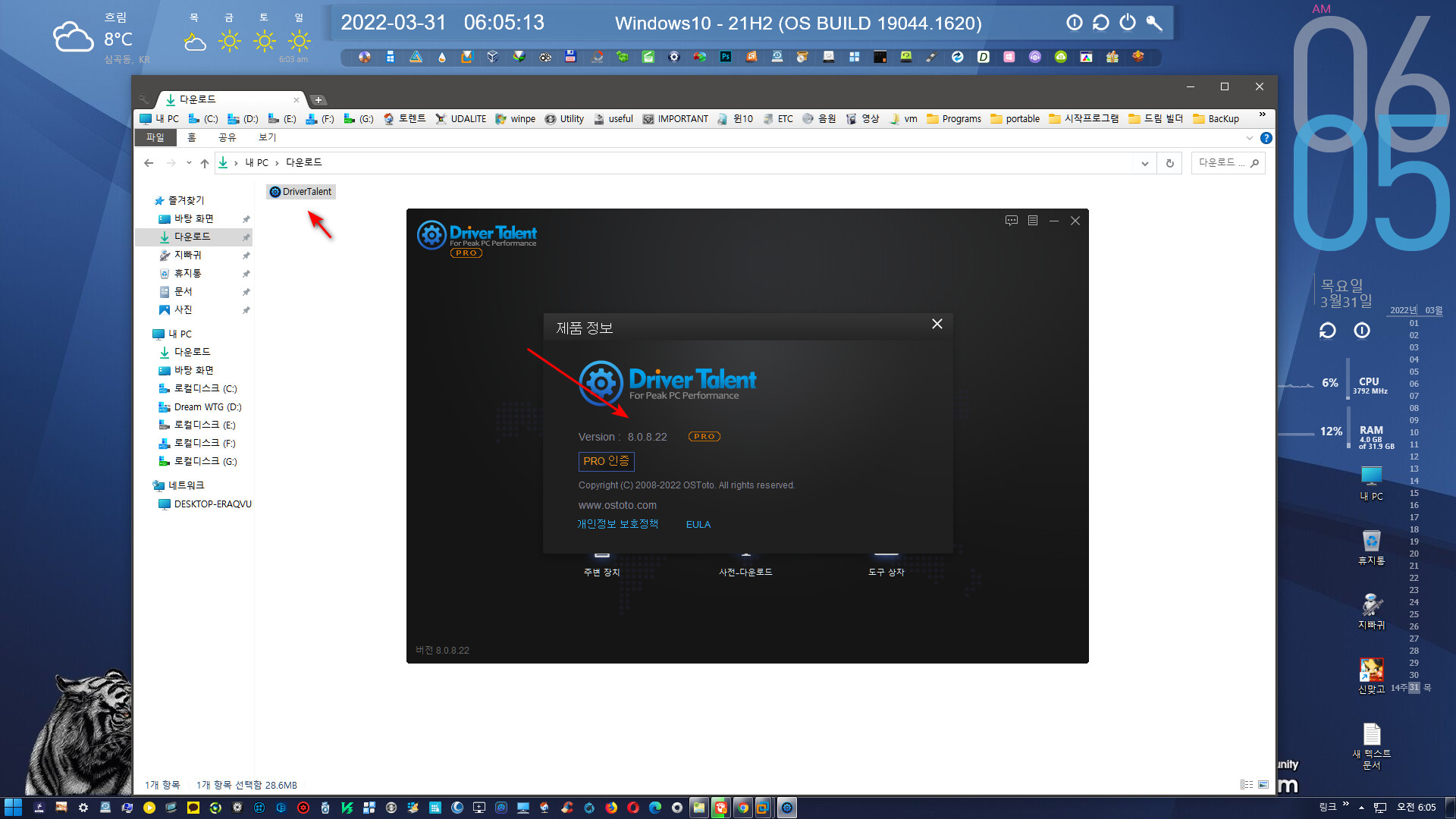
Task: Select 지빠귀 in the quick access list
Action: click(187, 255)
